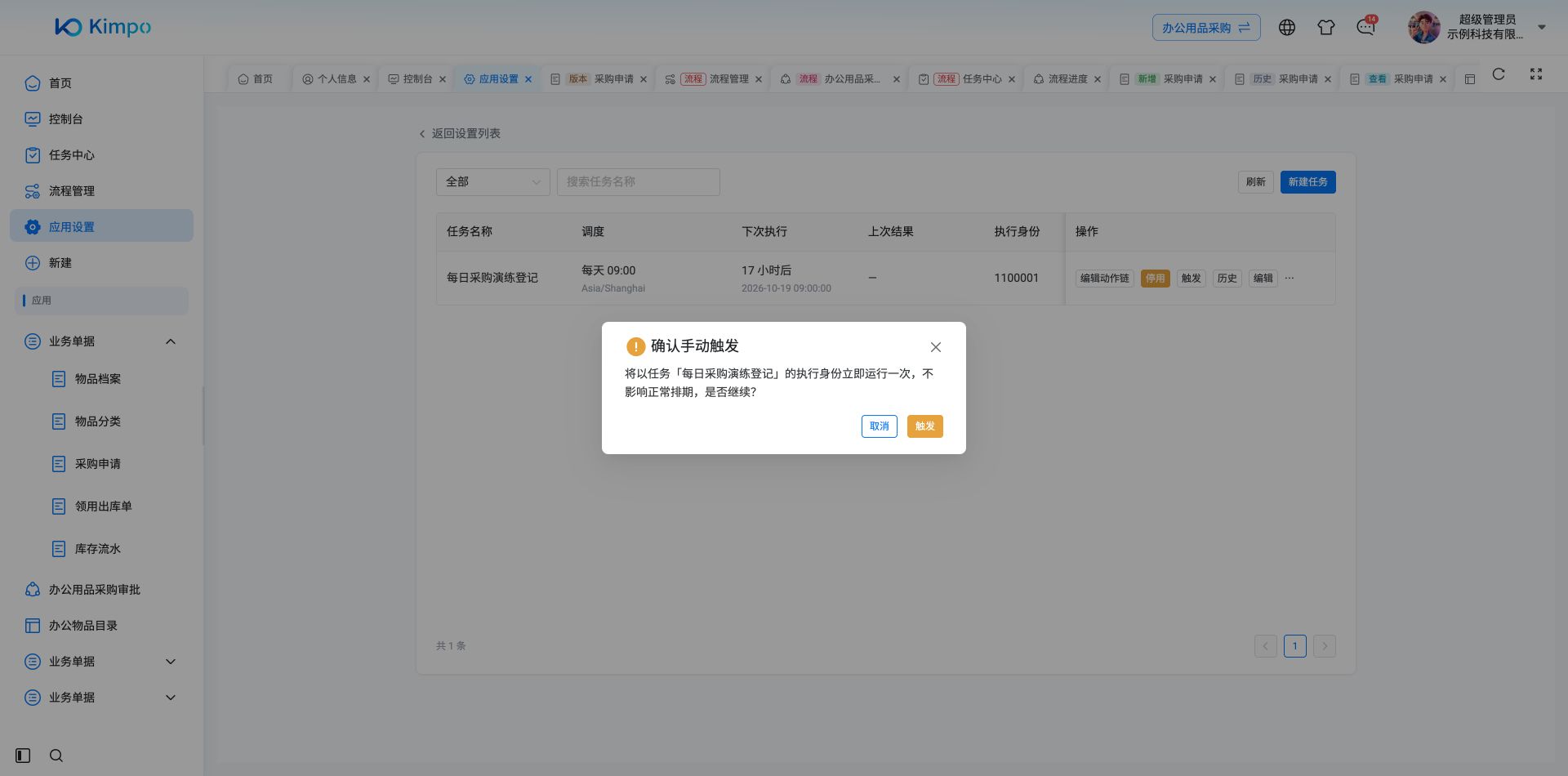The width and height of the screenshot is (1568, 776).
Task: Click the sidebar search magnifier icon
Action: [56, 756]
